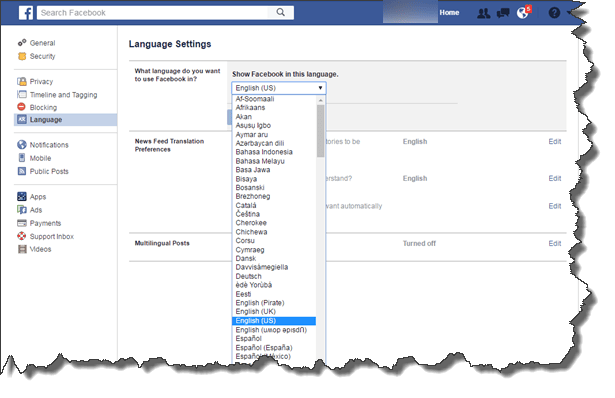This screenshot has width=615, height=398.
Task: Go to Home in top bar
Action: (x=449, y=13)
